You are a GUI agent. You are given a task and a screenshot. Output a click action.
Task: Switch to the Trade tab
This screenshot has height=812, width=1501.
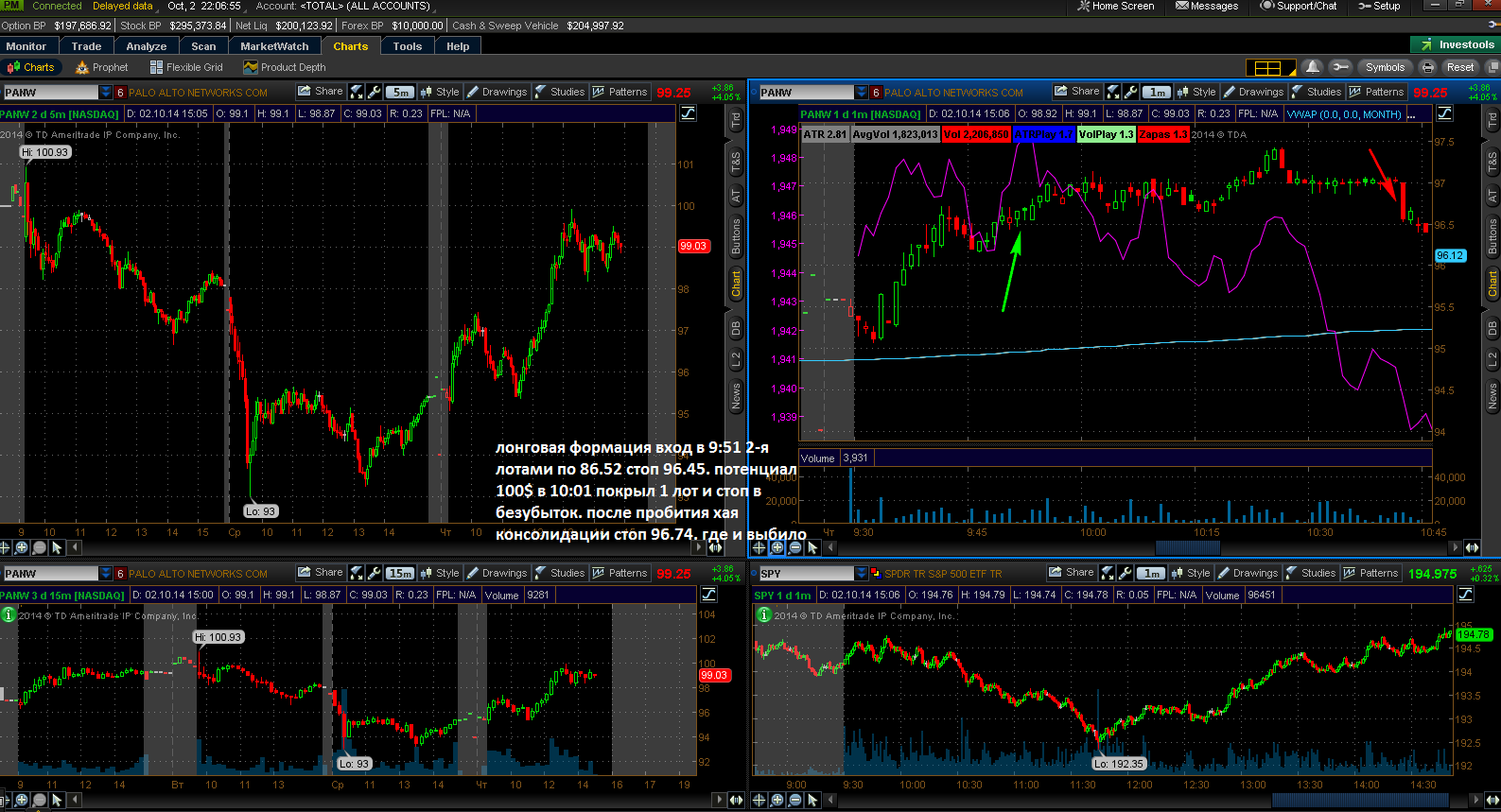click(86, 45)
